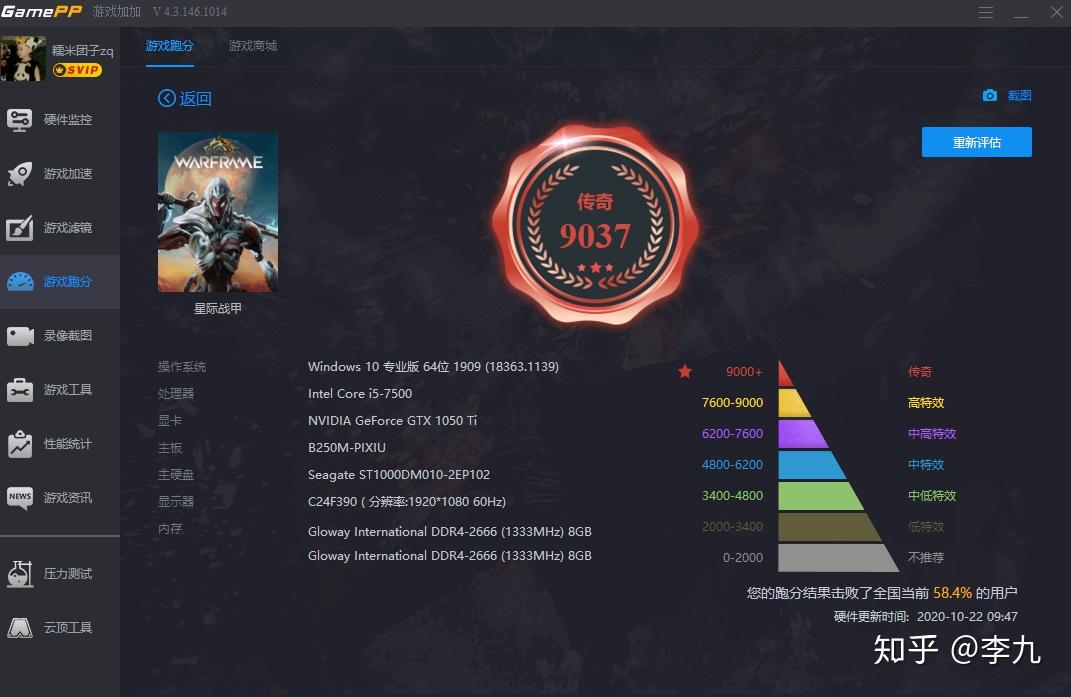This screenshot has width=1071, height=697.
Task: Click the 硬件更新时间 timestamp
Action: pos(926,616)
